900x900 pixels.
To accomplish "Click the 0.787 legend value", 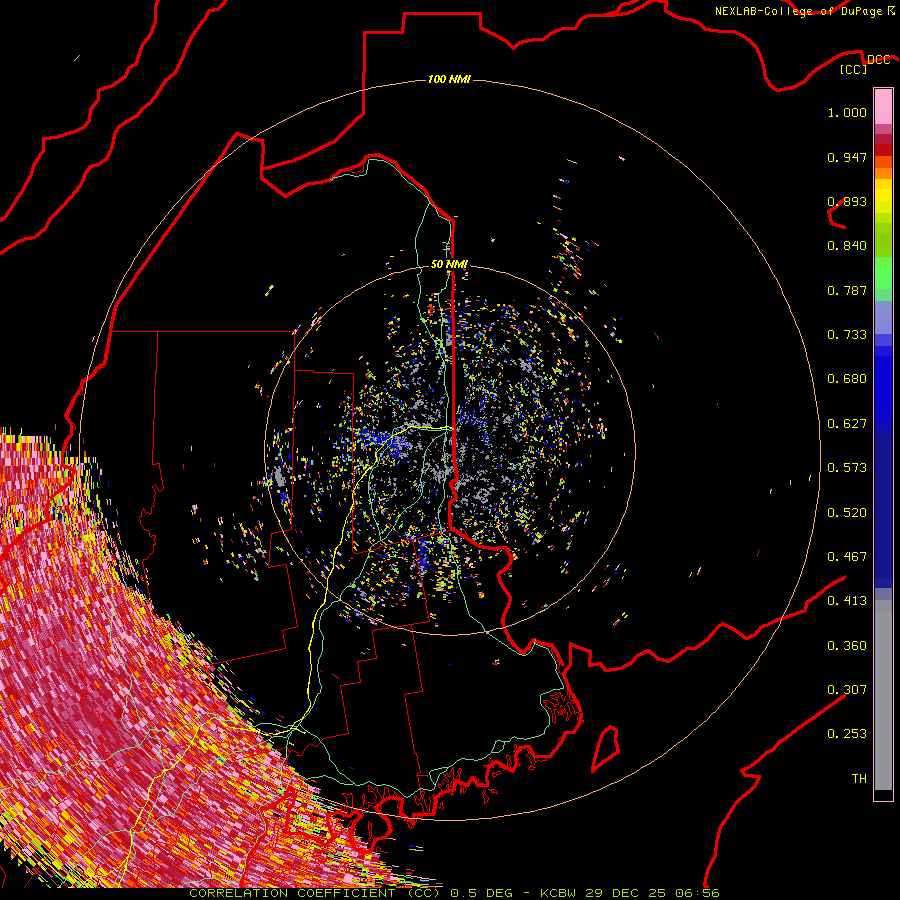I will (x=847, y=290).
